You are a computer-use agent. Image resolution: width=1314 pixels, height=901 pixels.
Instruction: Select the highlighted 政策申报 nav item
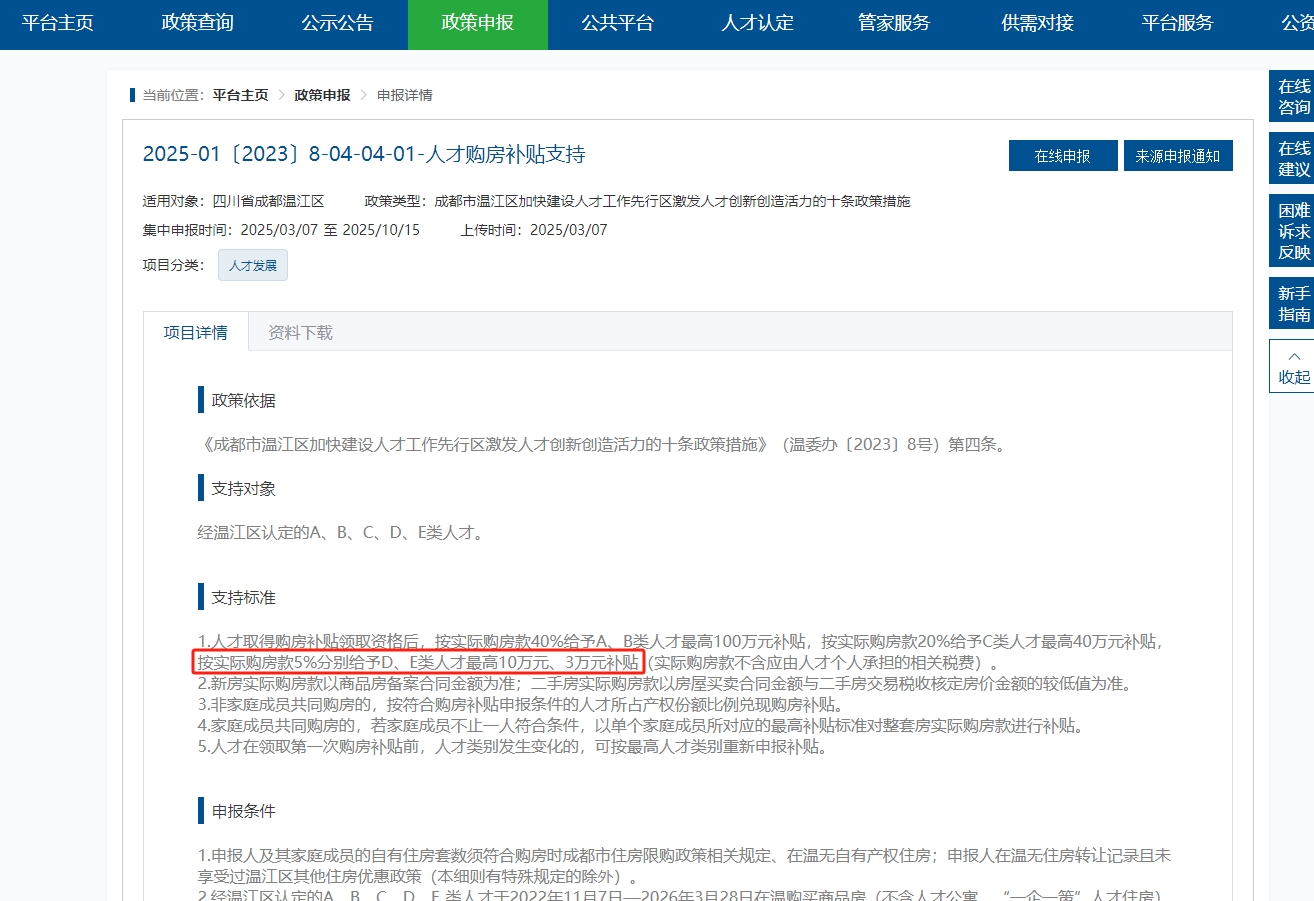(478, 24)
